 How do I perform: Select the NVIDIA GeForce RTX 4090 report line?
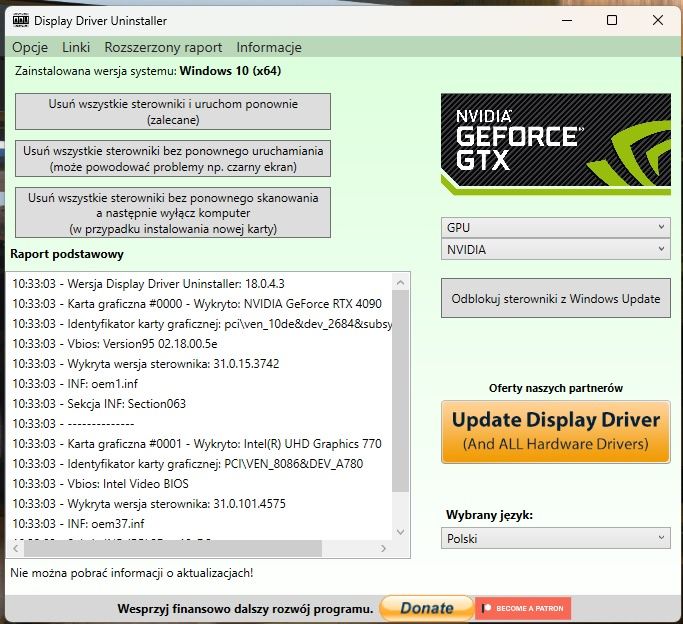click(x=197, y=304)
